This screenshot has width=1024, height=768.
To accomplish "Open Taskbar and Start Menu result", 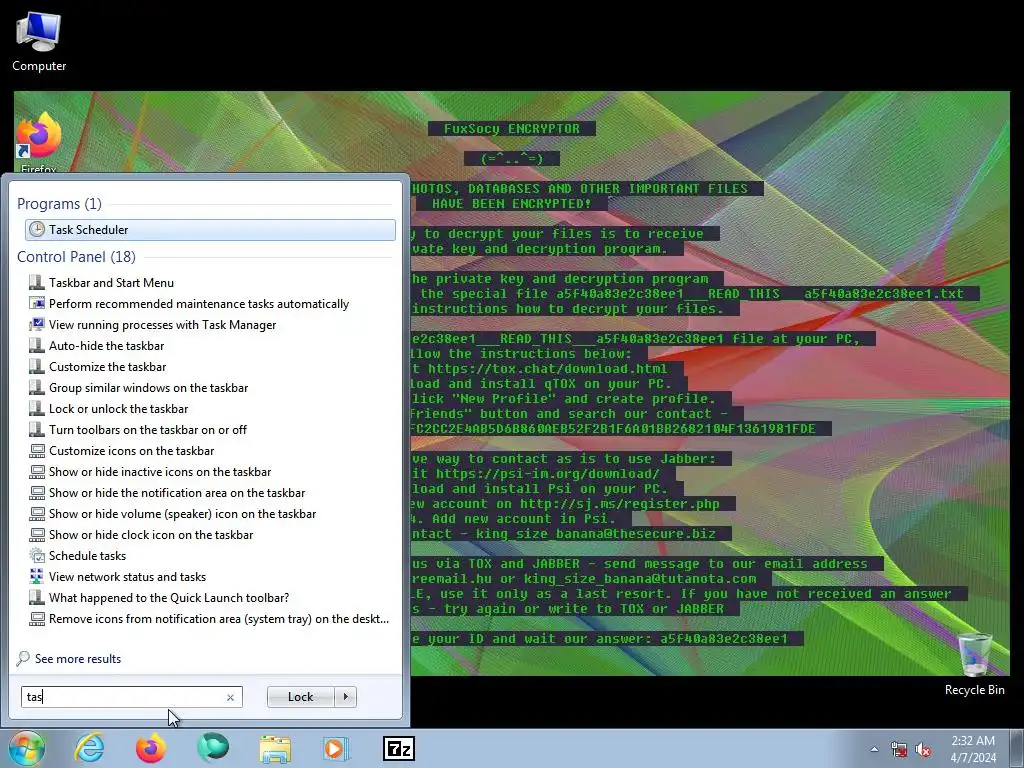I will [111, 283].
